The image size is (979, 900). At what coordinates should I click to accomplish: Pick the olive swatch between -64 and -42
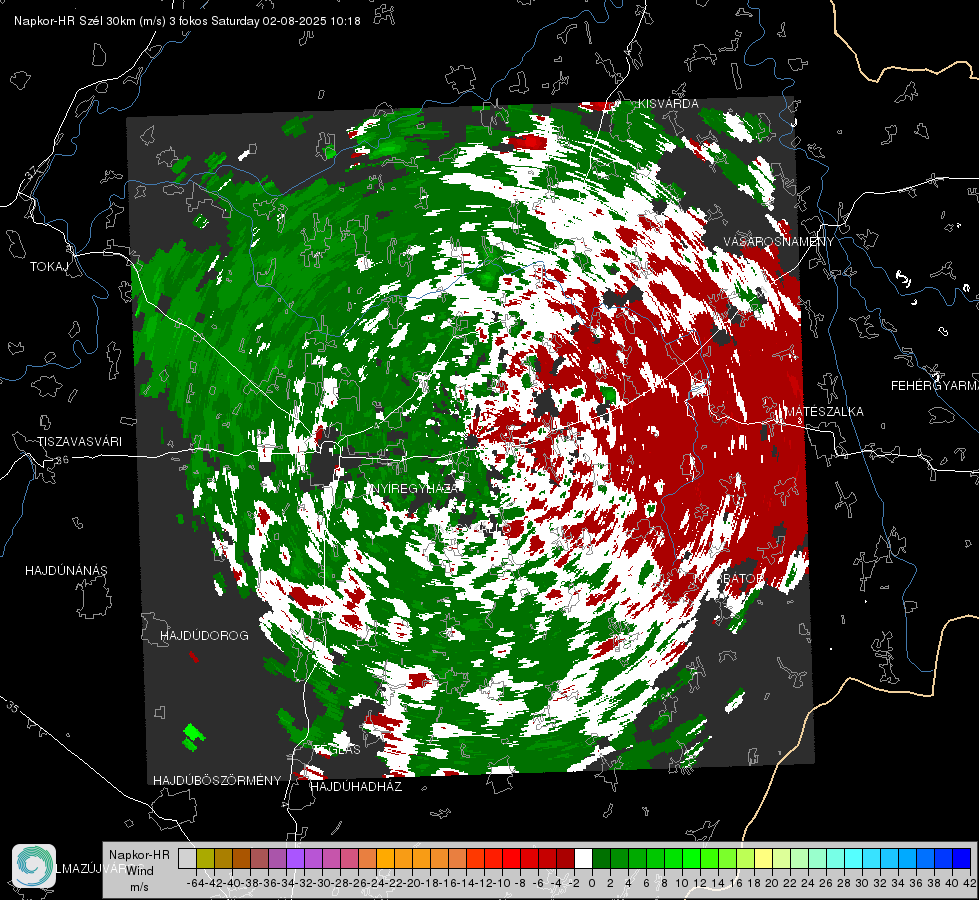pos(205,858)
